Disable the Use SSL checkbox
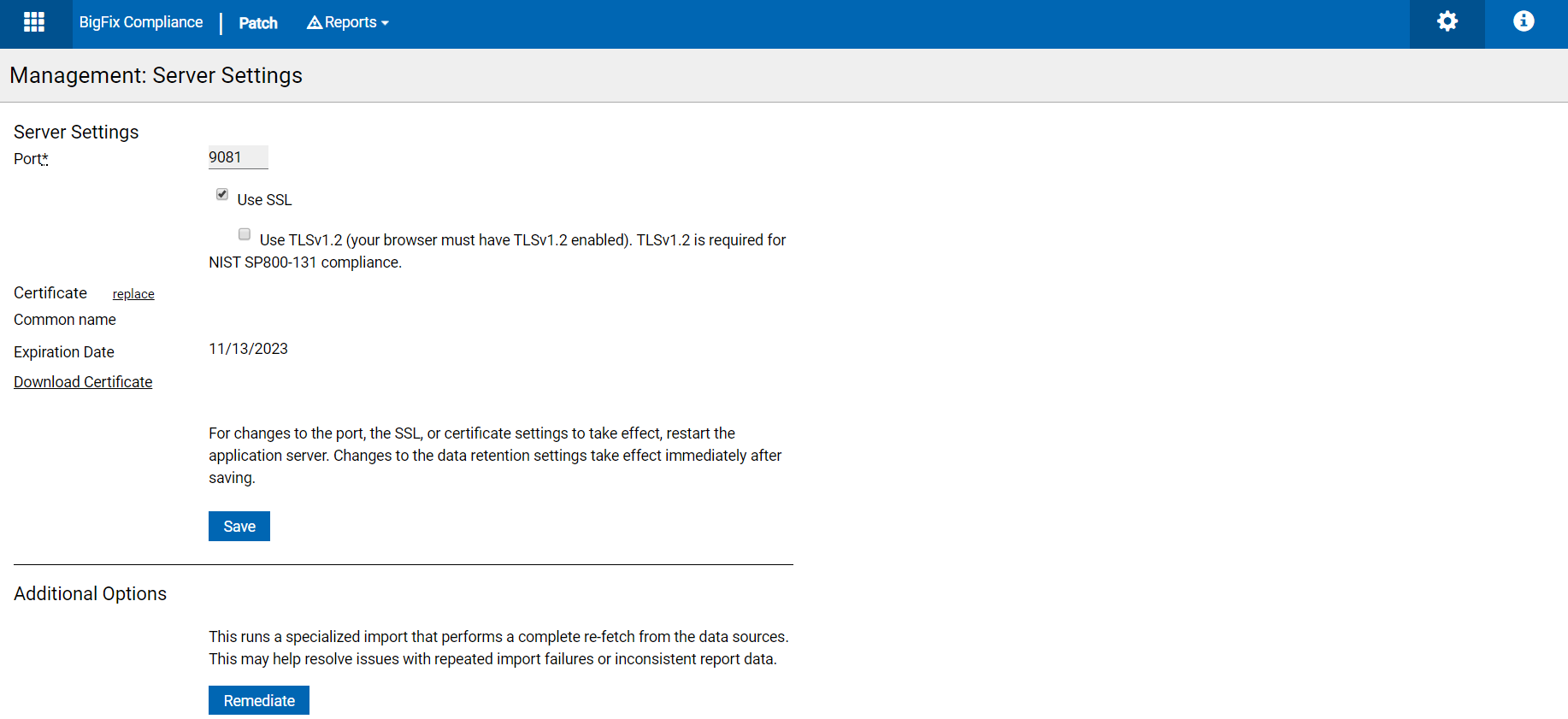This screenshot has width=1568, height=719. pyautogui.click(x=222, y=194)
